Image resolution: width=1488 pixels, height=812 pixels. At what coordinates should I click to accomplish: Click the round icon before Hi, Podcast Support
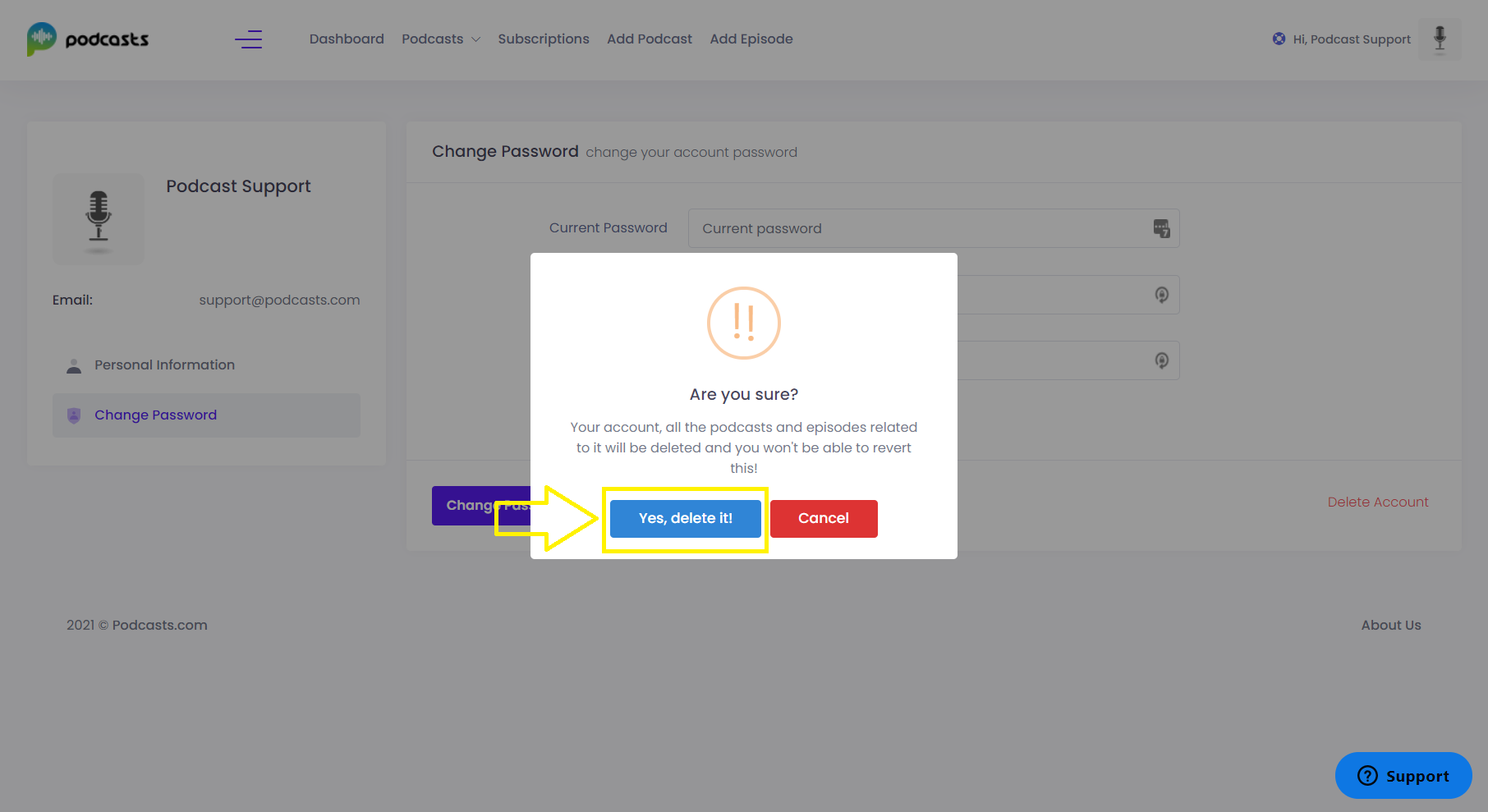[x=1279, y=39]
